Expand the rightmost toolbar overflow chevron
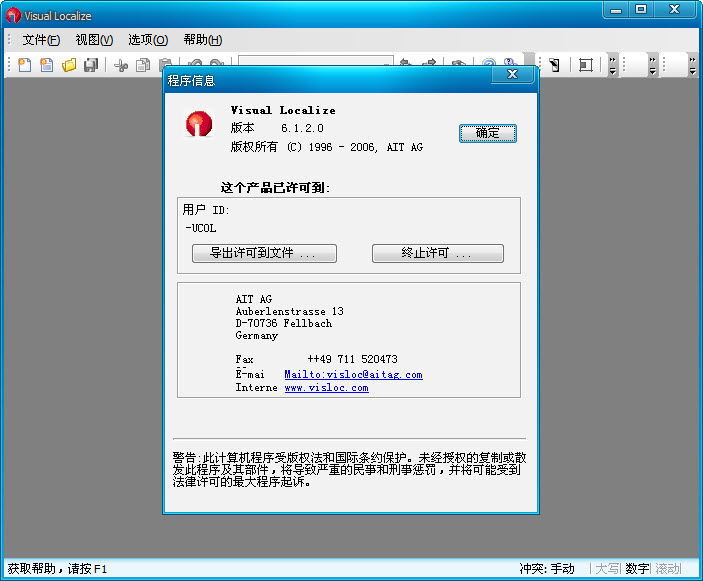 [x=692, y=65]
